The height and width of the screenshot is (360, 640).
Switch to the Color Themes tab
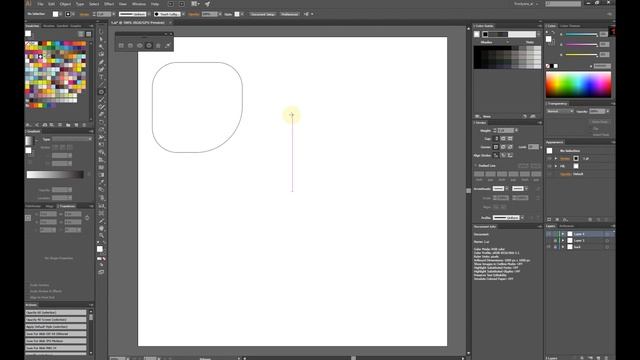coord(570,26)
